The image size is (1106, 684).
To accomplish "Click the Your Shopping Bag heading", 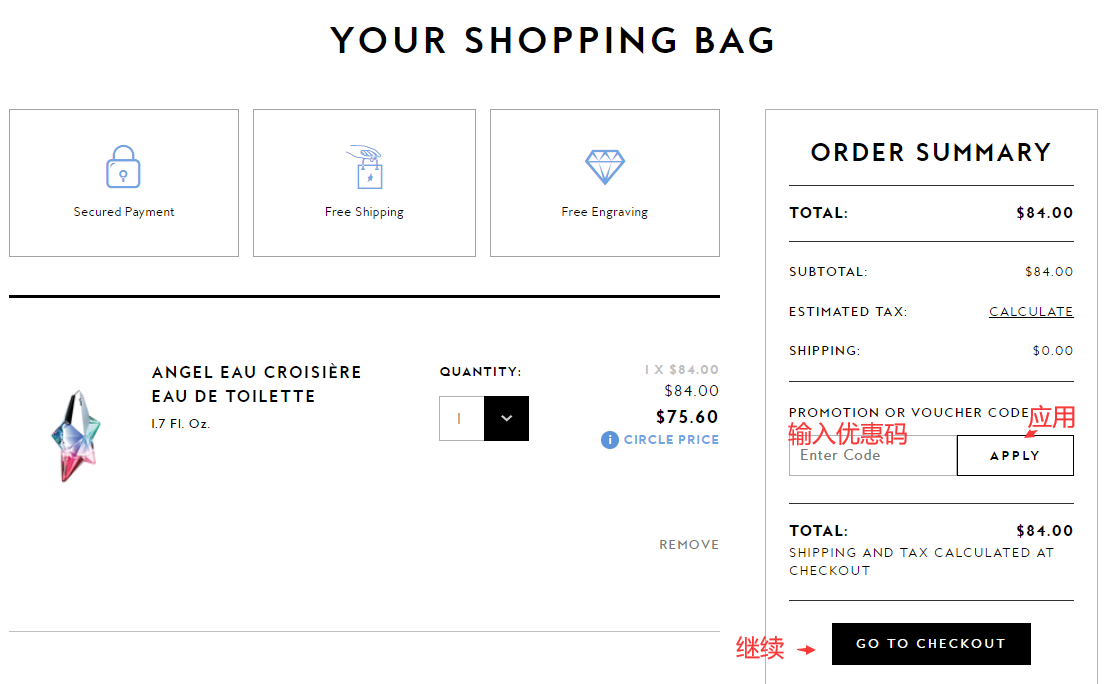I will [553, 41].
